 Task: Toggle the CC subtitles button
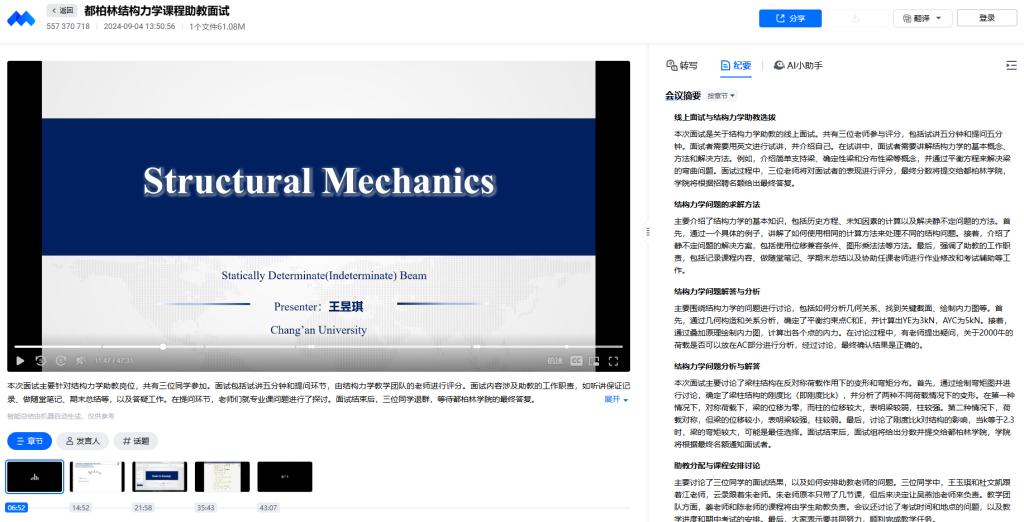click(x=576, y=360)
